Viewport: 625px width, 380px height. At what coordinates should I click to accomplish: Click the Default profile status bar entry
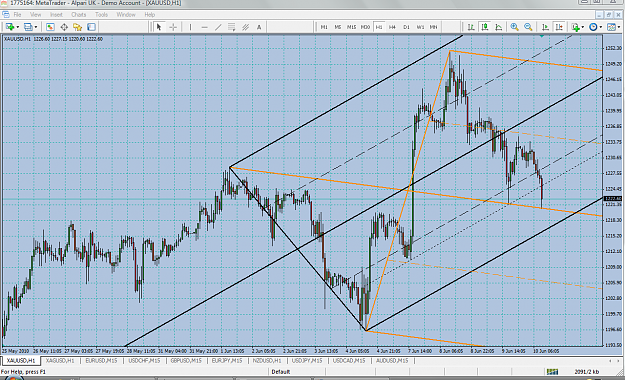click(281, 372)
